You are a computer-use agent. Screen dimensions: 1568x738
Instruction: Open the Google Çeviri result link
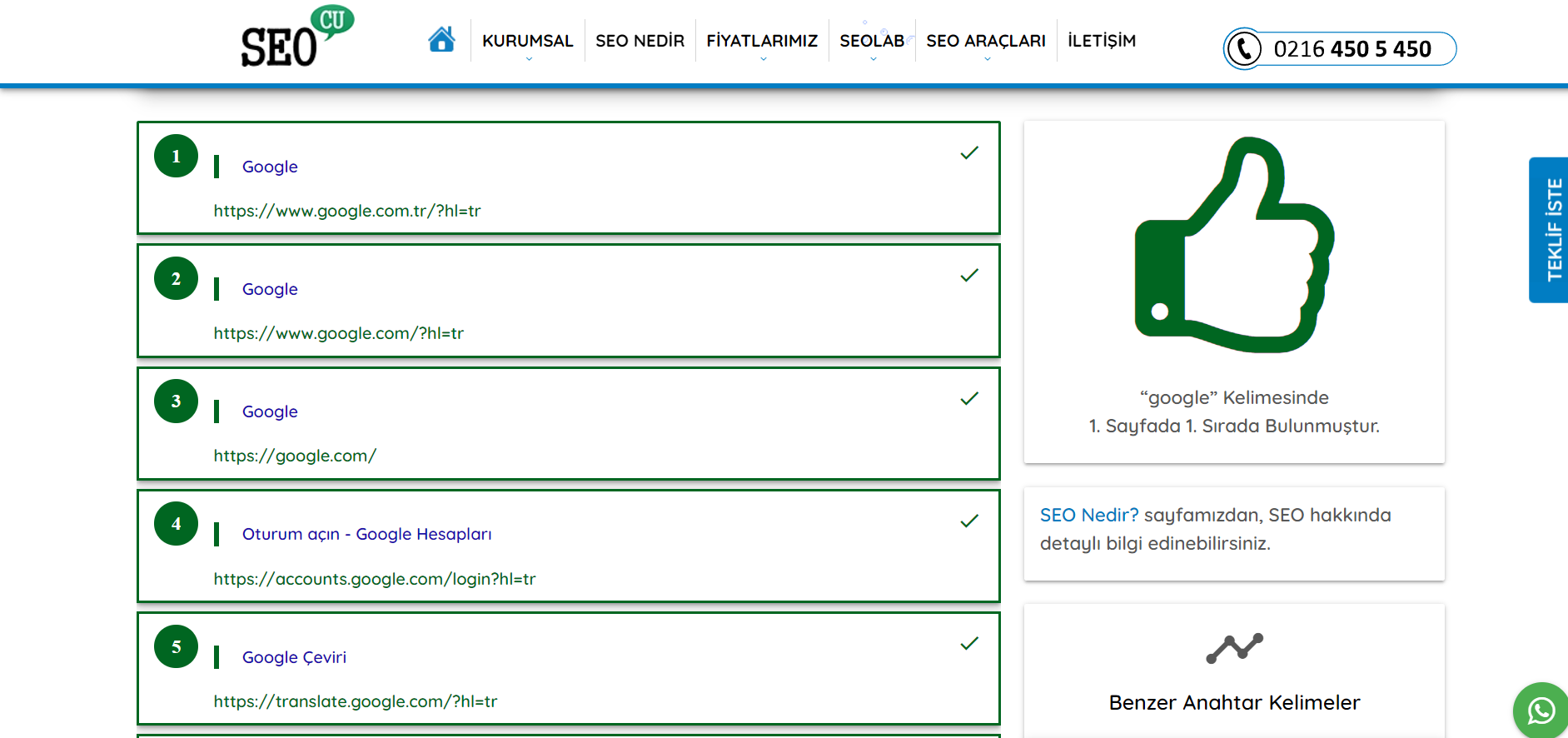[x=294, y=657]
